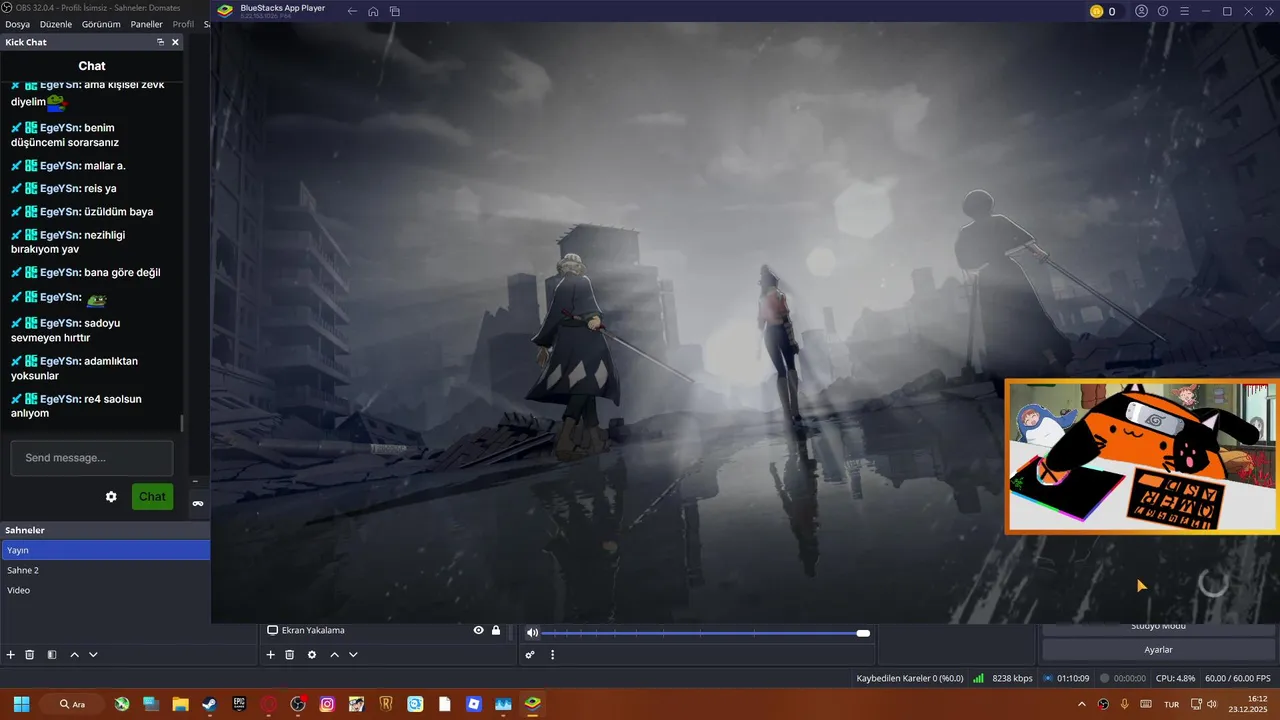Screen dimensions: 1280x720
Task: Click the TUR keyboard language indicator
Action: pos(1171,704)
